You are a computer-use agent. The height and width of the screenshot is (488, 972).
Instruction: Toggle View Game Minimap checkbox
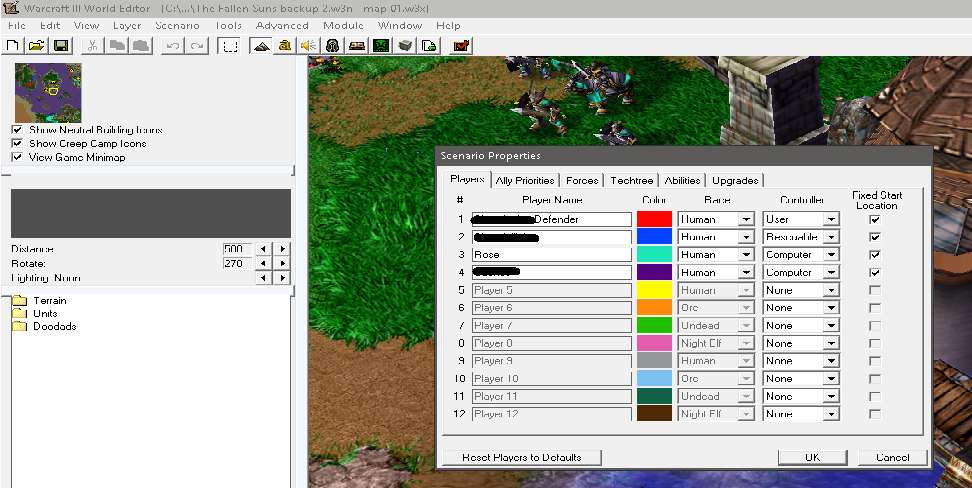(x=17, y=157)
